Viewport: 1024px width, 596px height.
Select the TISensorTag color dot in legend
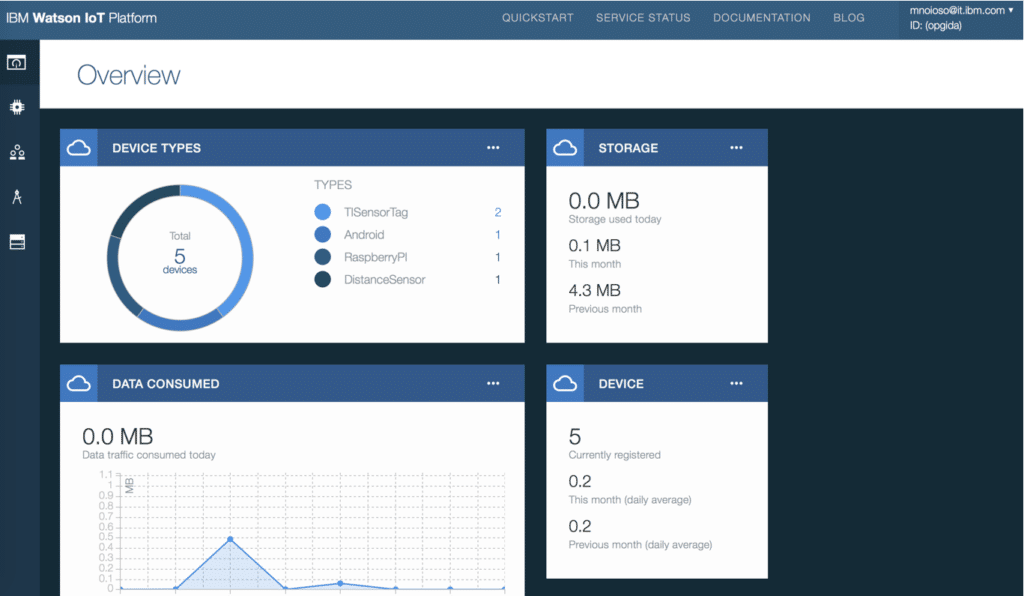click(323, 212)
